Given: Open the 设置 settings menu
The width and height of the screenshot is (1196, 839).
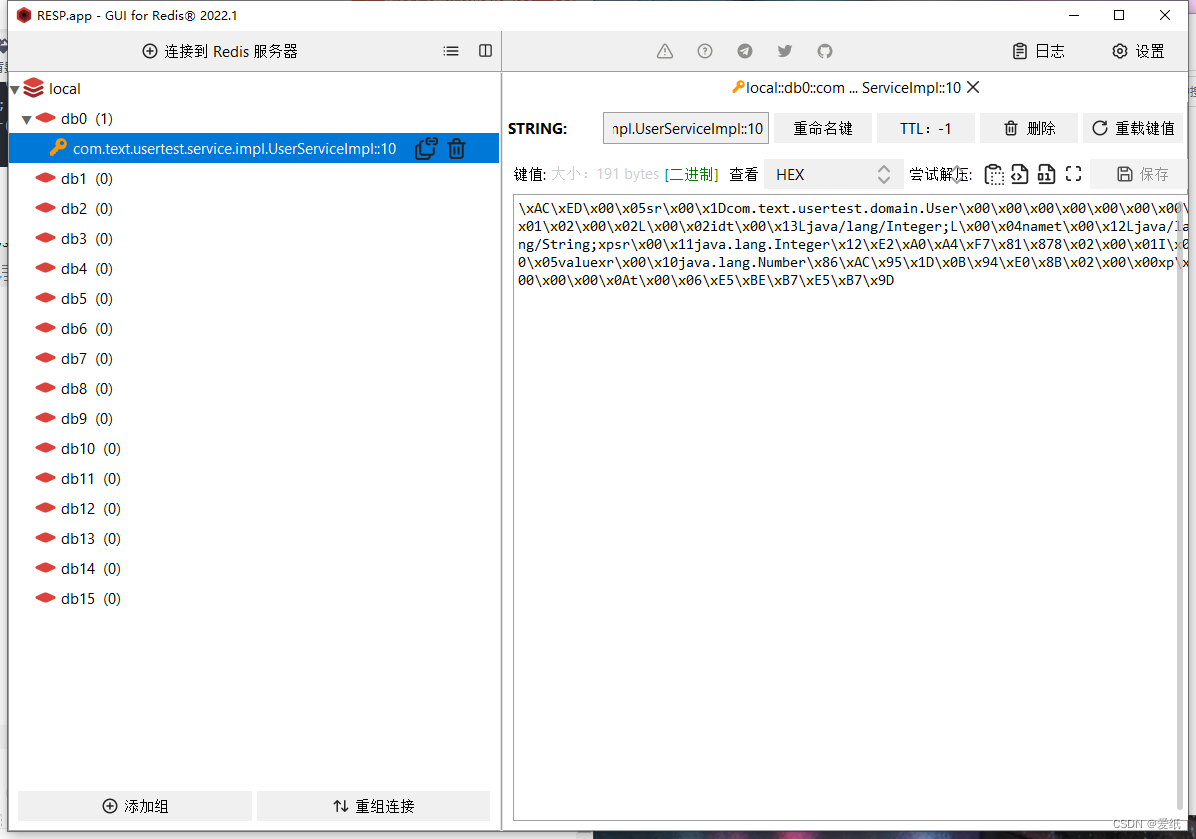Looking at the screenshot, I should (1138, 50).
